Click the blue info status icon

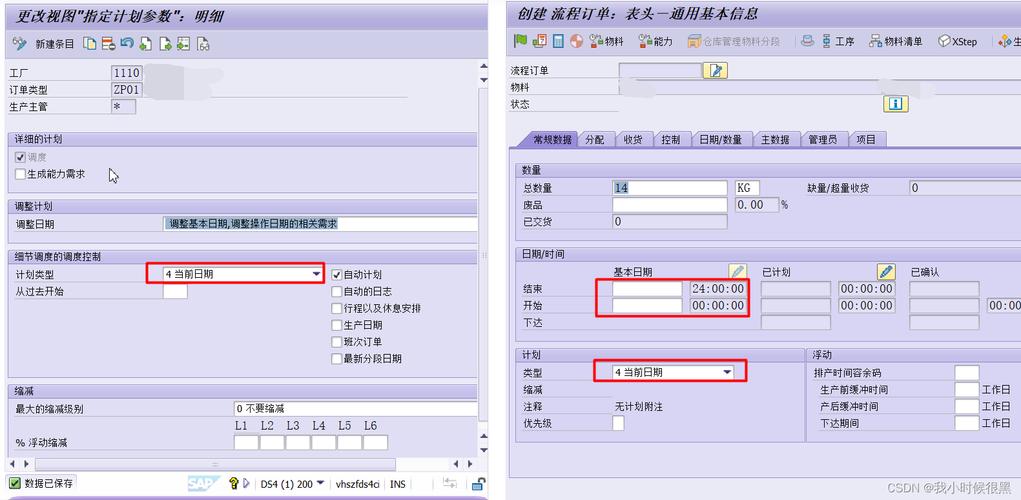(895, 104)
